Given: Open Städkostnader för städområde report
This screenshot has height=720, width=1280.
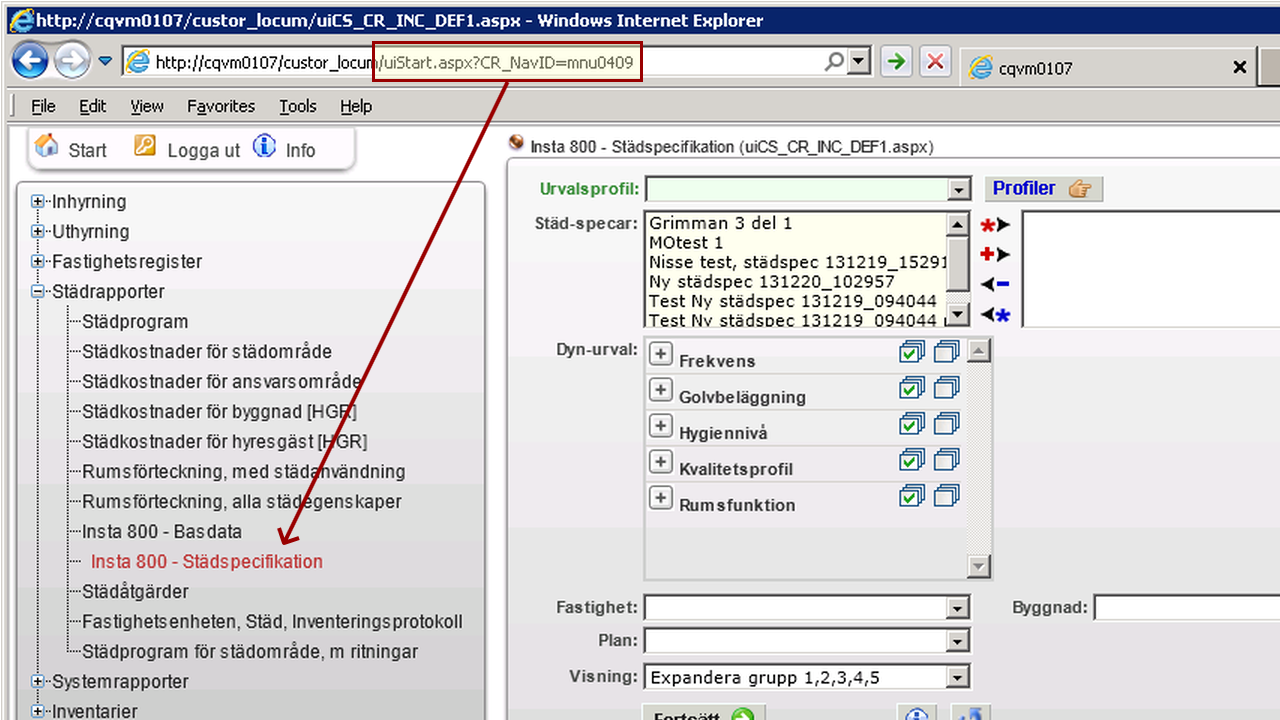Looking at the screenshot, I should [x=207, y=352].
